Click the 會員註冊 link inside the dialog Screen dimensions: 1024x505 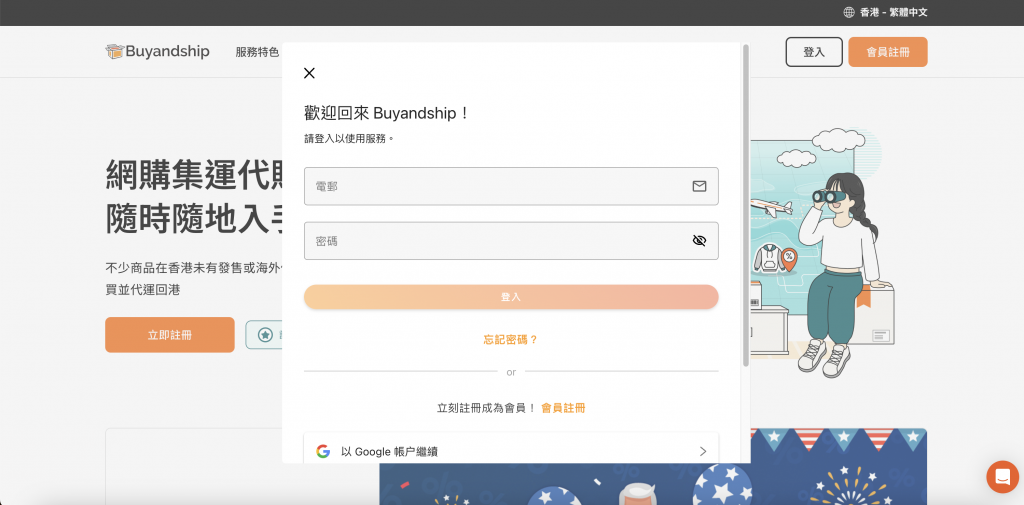563,408
